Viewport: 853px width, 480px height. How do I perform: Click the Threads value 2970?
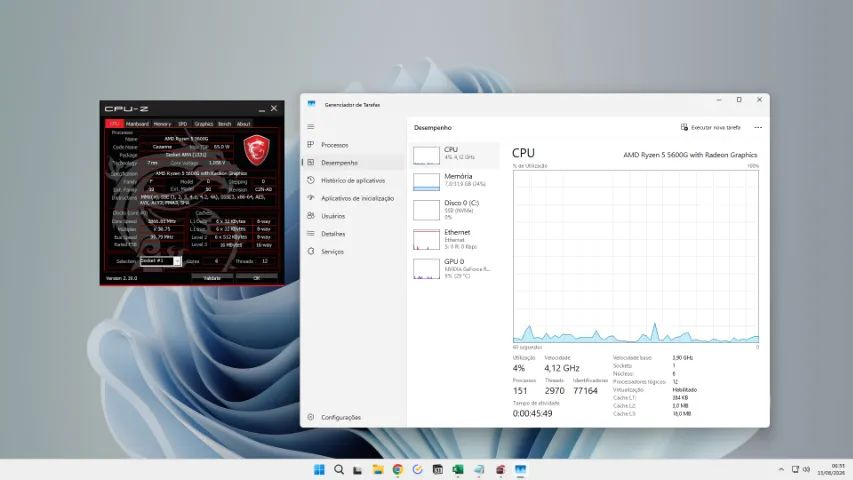coord(554,391)
